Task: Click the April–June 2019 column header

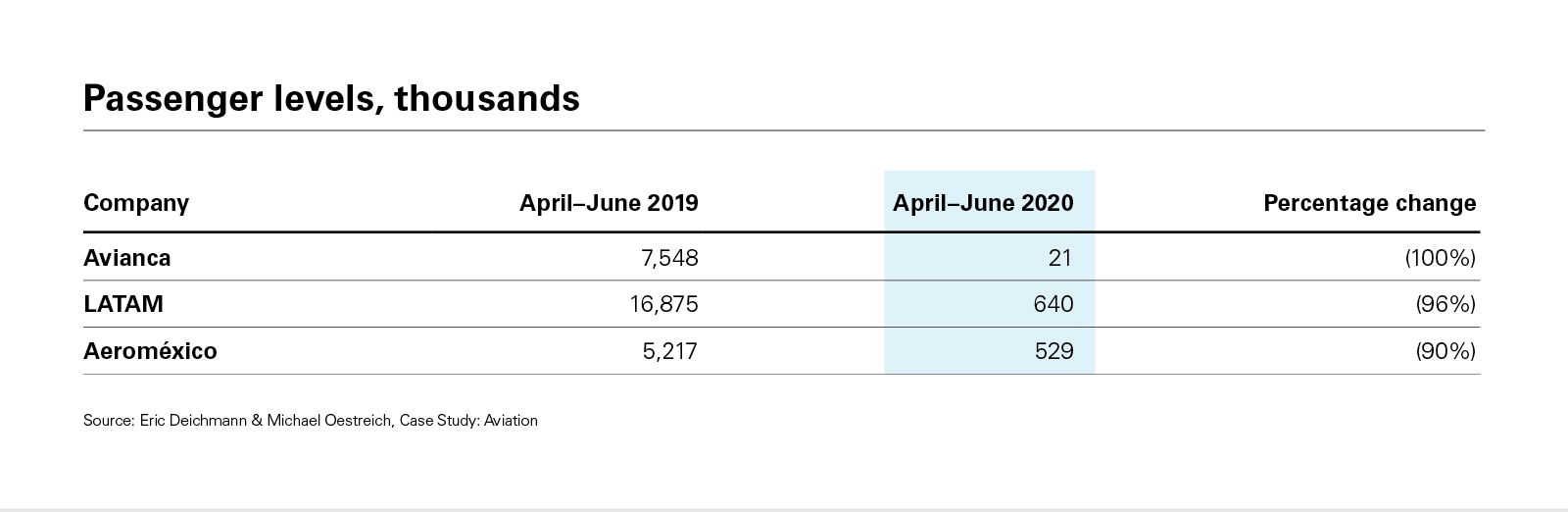Action: click(609, 203)
